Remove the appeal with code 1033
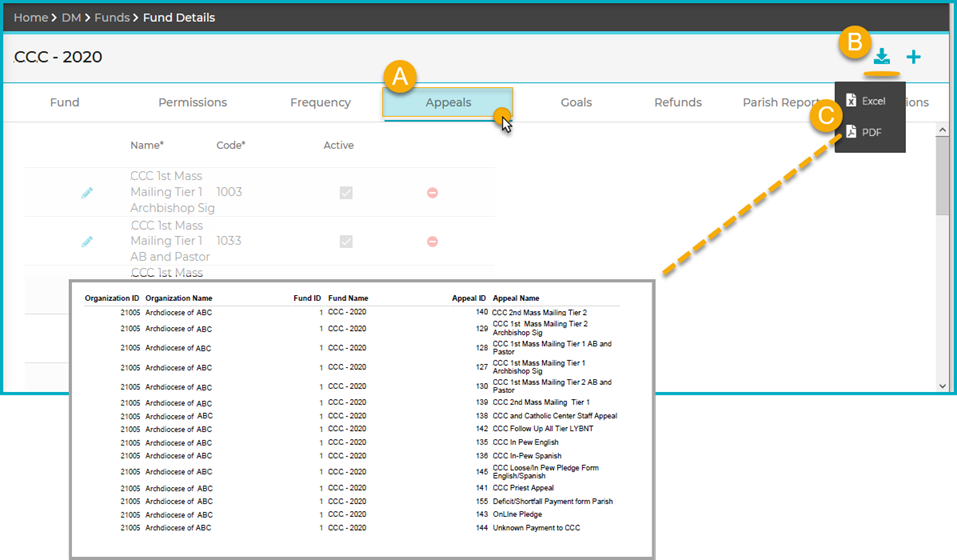The height and width of the screenshot is (560, 957). pyautogui.click(x=432, y=242)
